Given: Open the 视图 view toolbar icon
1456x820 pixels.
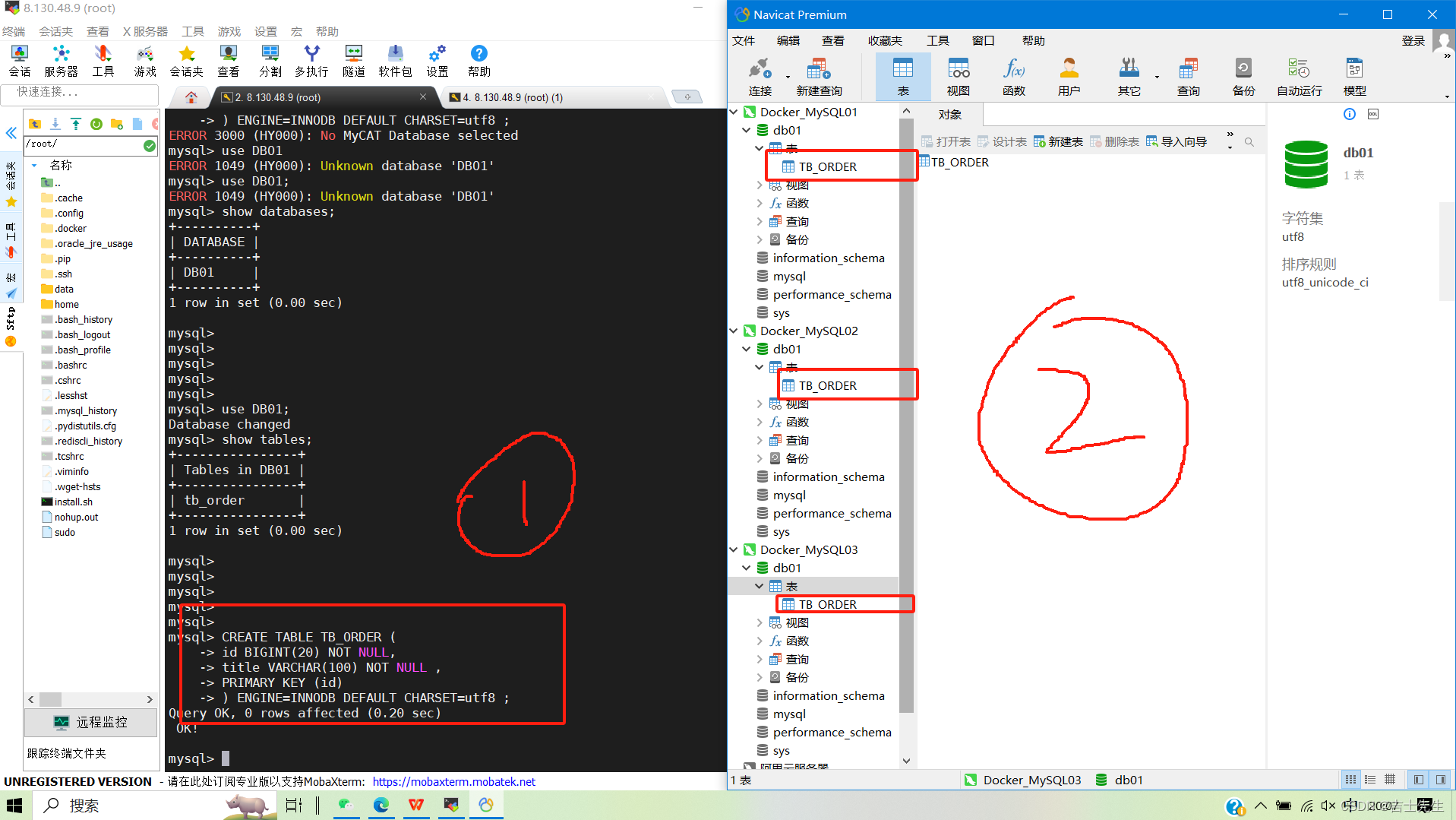Looking at the screenshot, I should point(959,76).
